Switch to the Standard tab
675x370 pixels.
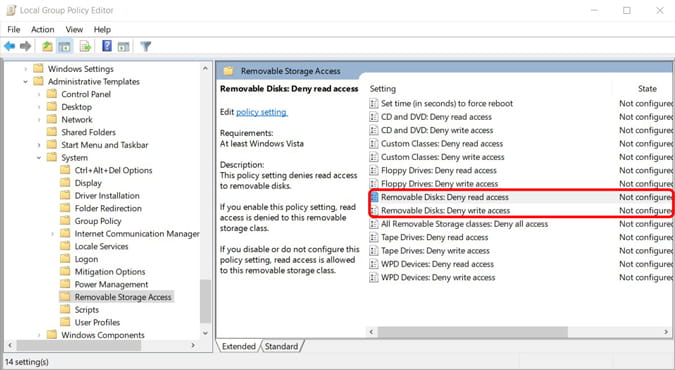[281, 346]
